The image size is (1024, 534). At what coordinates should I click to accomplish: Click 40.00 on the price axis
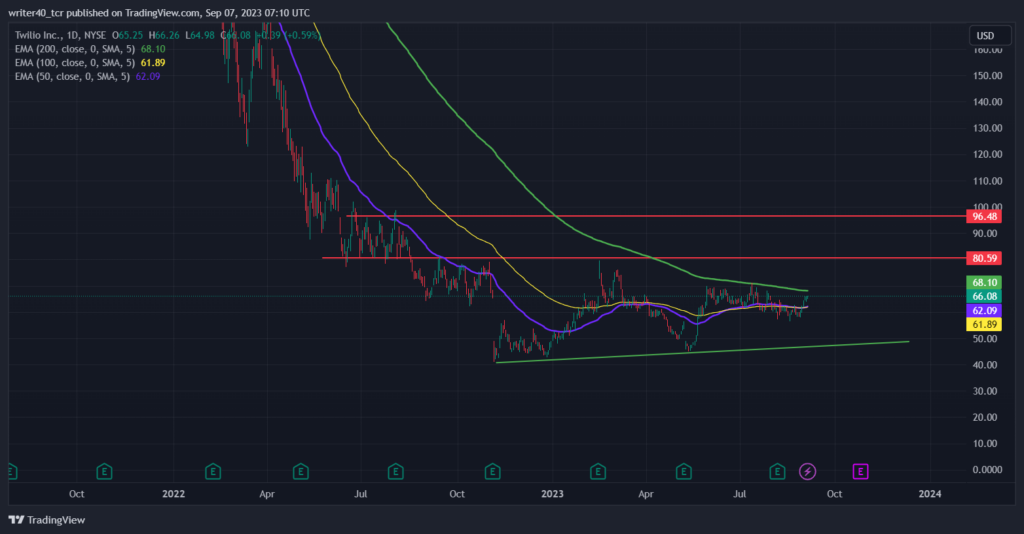pos(985,365)
